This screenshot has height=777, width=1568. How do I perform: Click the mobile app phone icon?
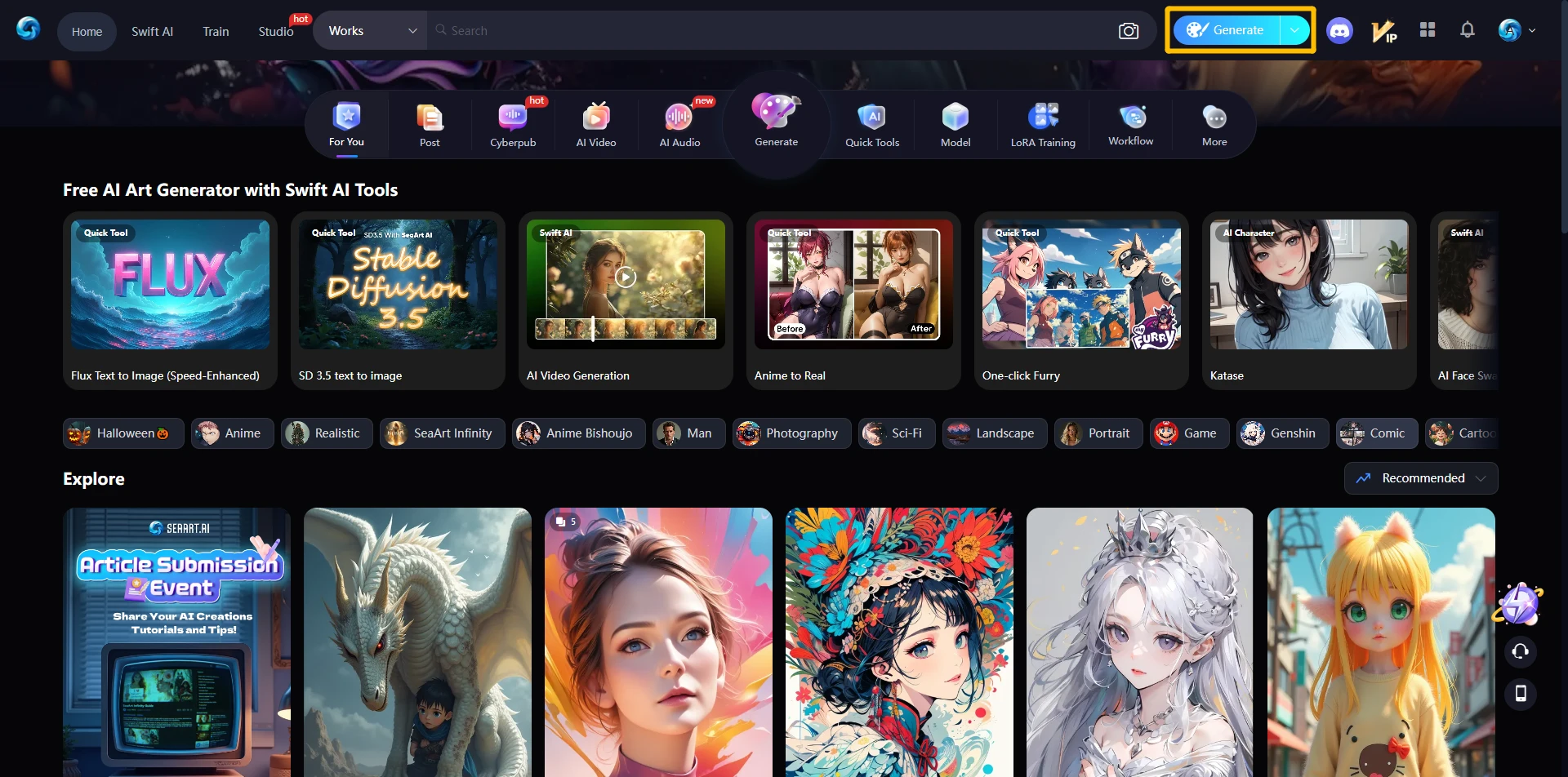[x=1521, y=694]
